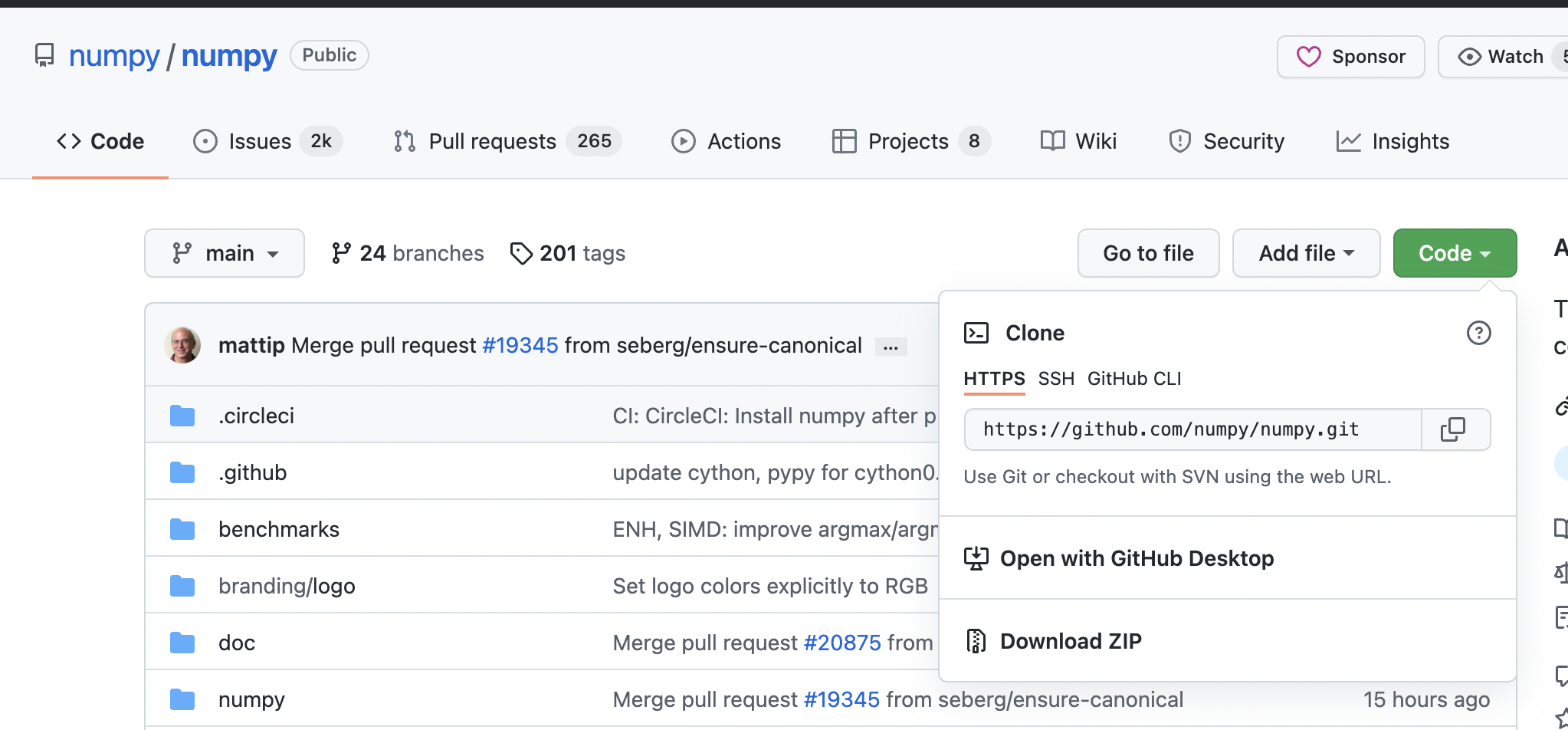The image size is (1568, 730).
Task: Open the Projects tab
Action: 911,141
